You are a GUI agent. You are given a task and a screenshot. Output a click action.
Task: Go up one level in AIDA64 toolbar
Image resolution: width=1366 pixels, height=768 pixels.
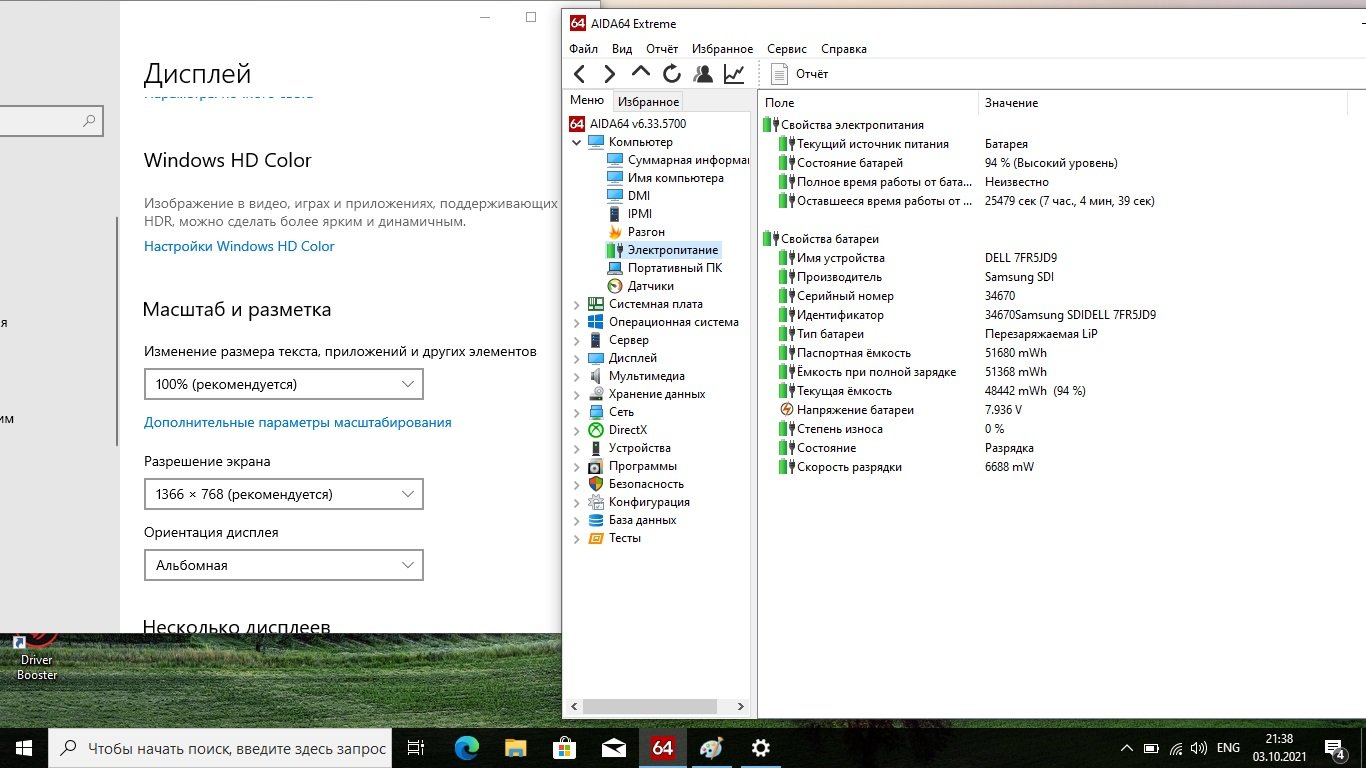click(641, 73)
